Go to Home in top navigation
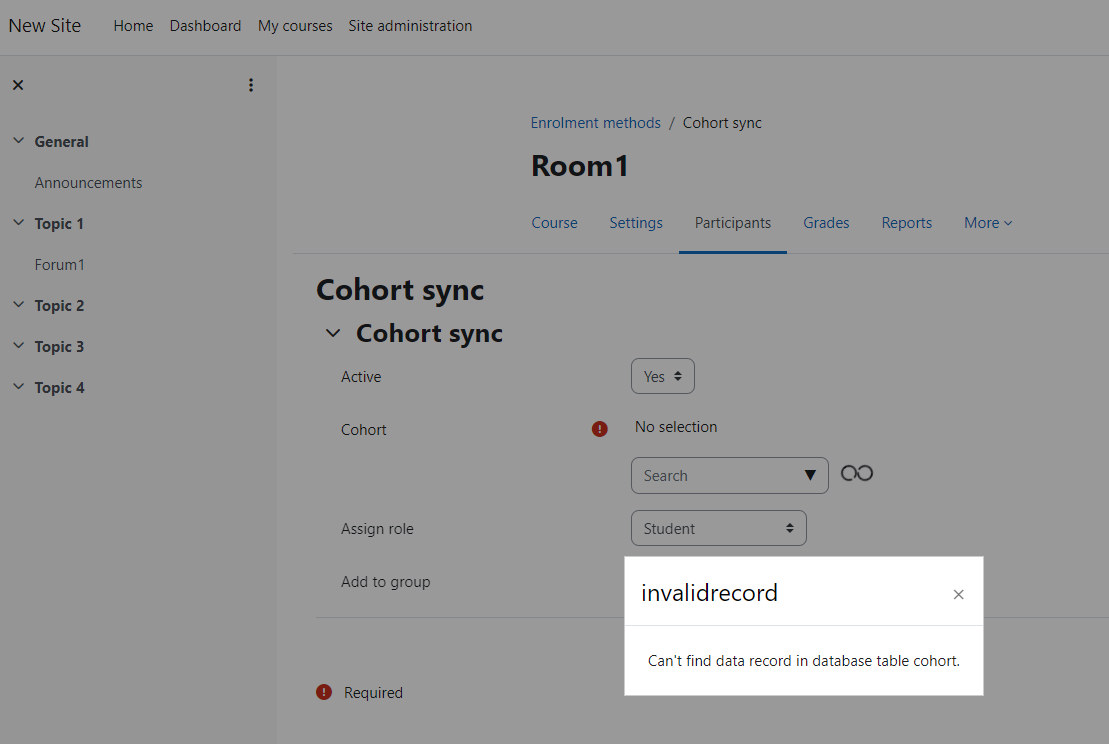The width and height of the screenshot is (1109, 744). point(133,26)
